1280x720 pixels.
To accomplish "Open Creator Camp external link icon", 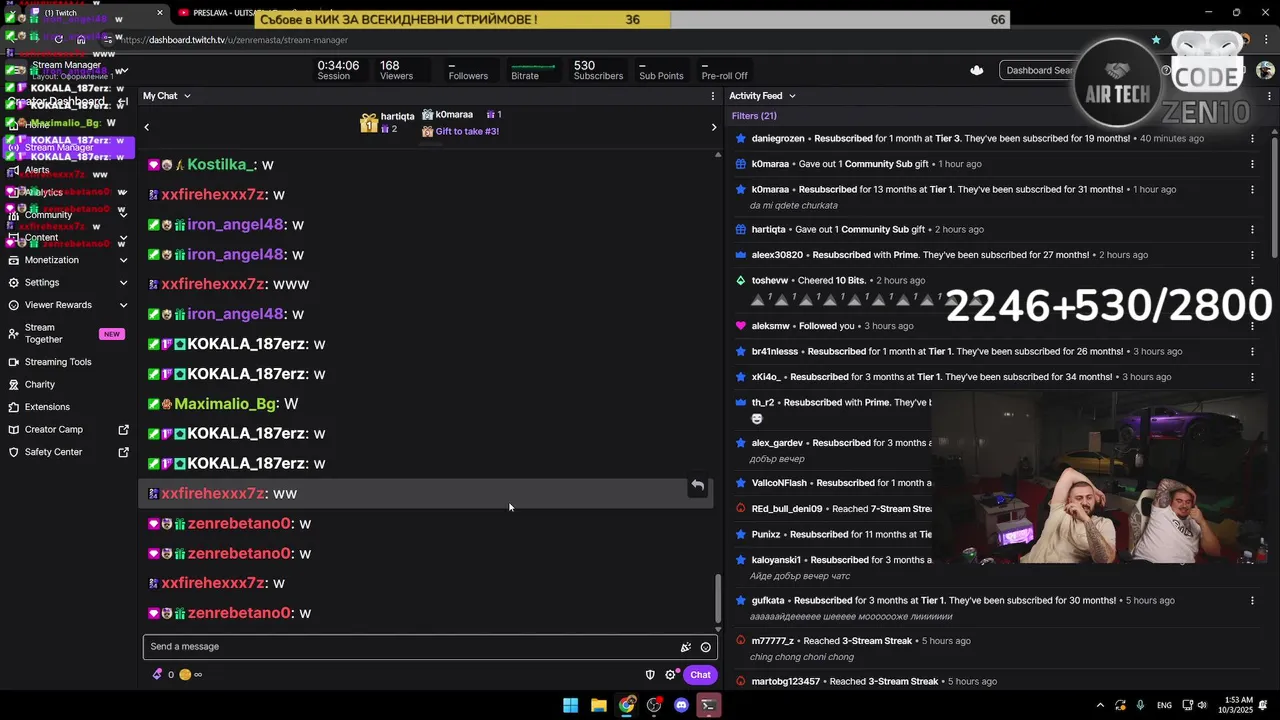I will pyautogui.click(x=123, y=430).
